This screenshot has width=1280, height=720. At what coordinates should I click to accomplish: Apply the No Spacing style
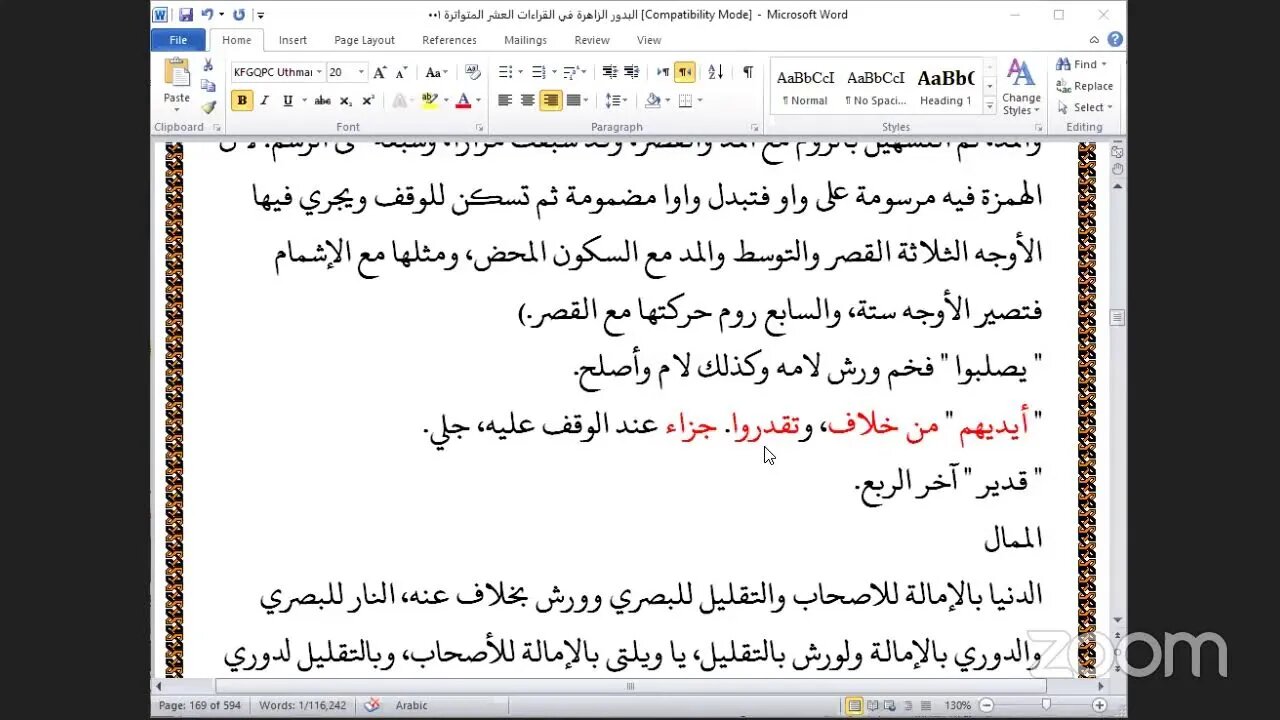[x=875, y=87]
